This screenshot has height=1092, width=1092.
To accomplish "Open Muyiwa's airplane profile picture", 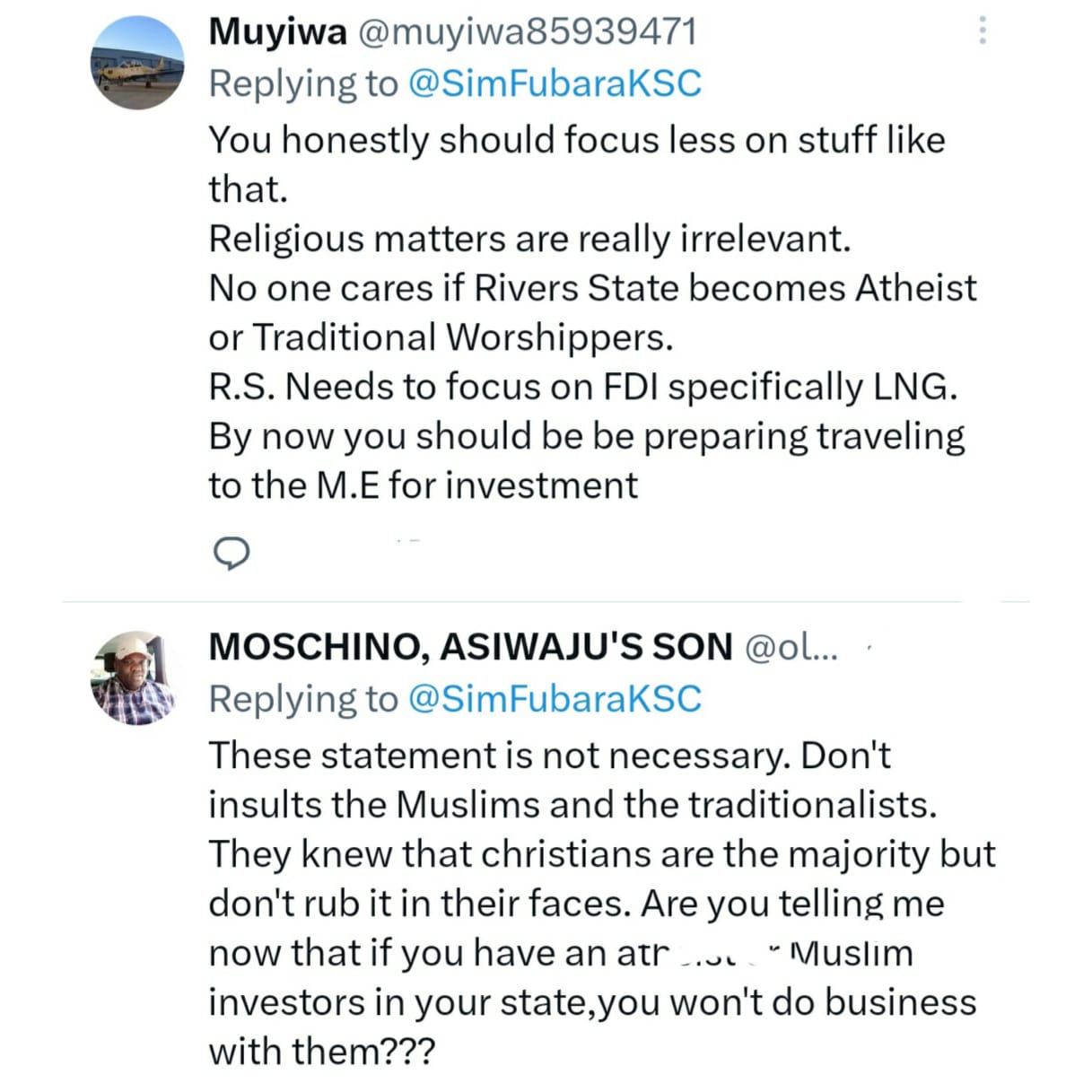I will click(x=137, y=63).
